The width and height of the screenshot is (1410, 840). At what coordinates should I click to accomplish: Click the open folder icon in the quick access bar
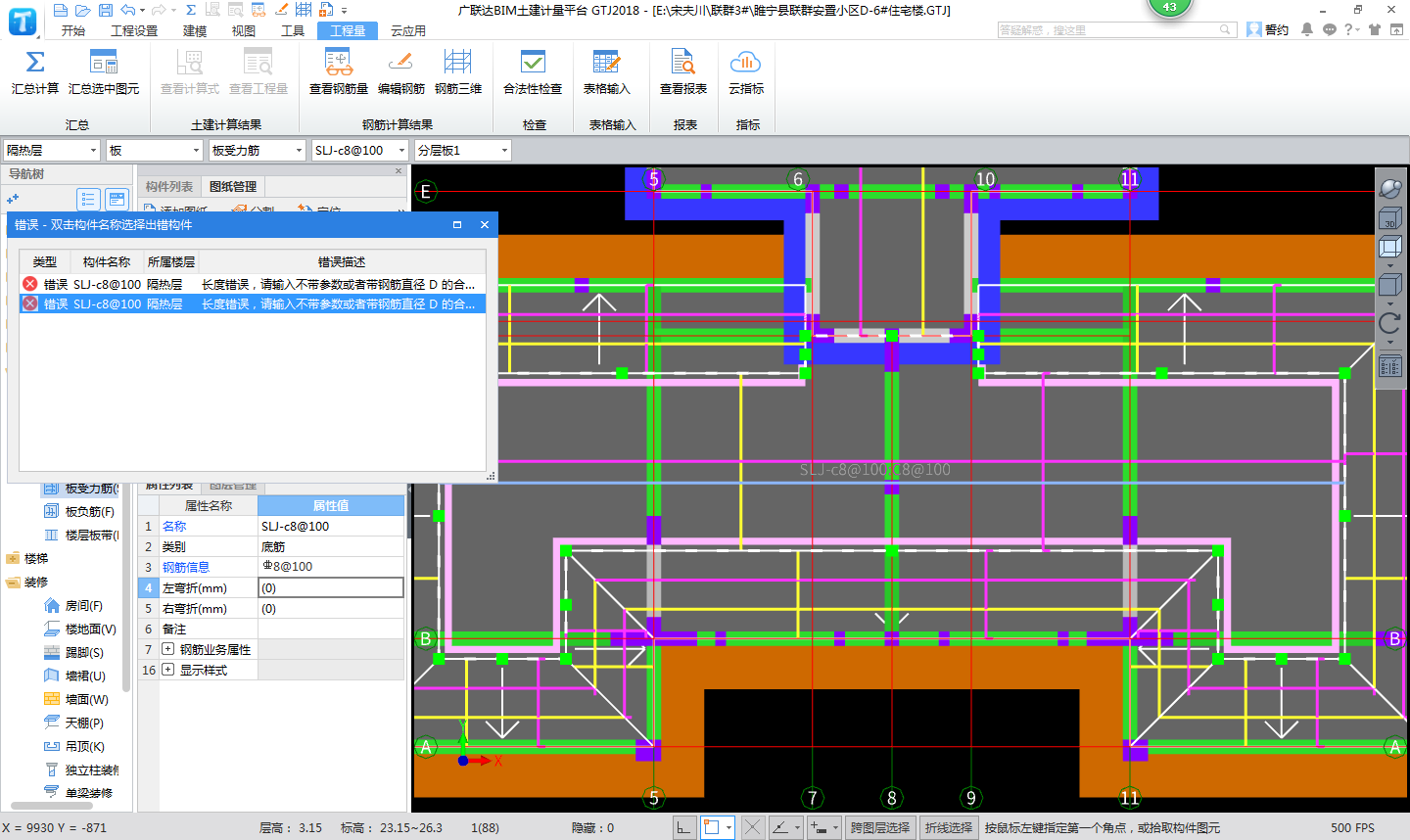pyautogui.click(x=82, y=10)
